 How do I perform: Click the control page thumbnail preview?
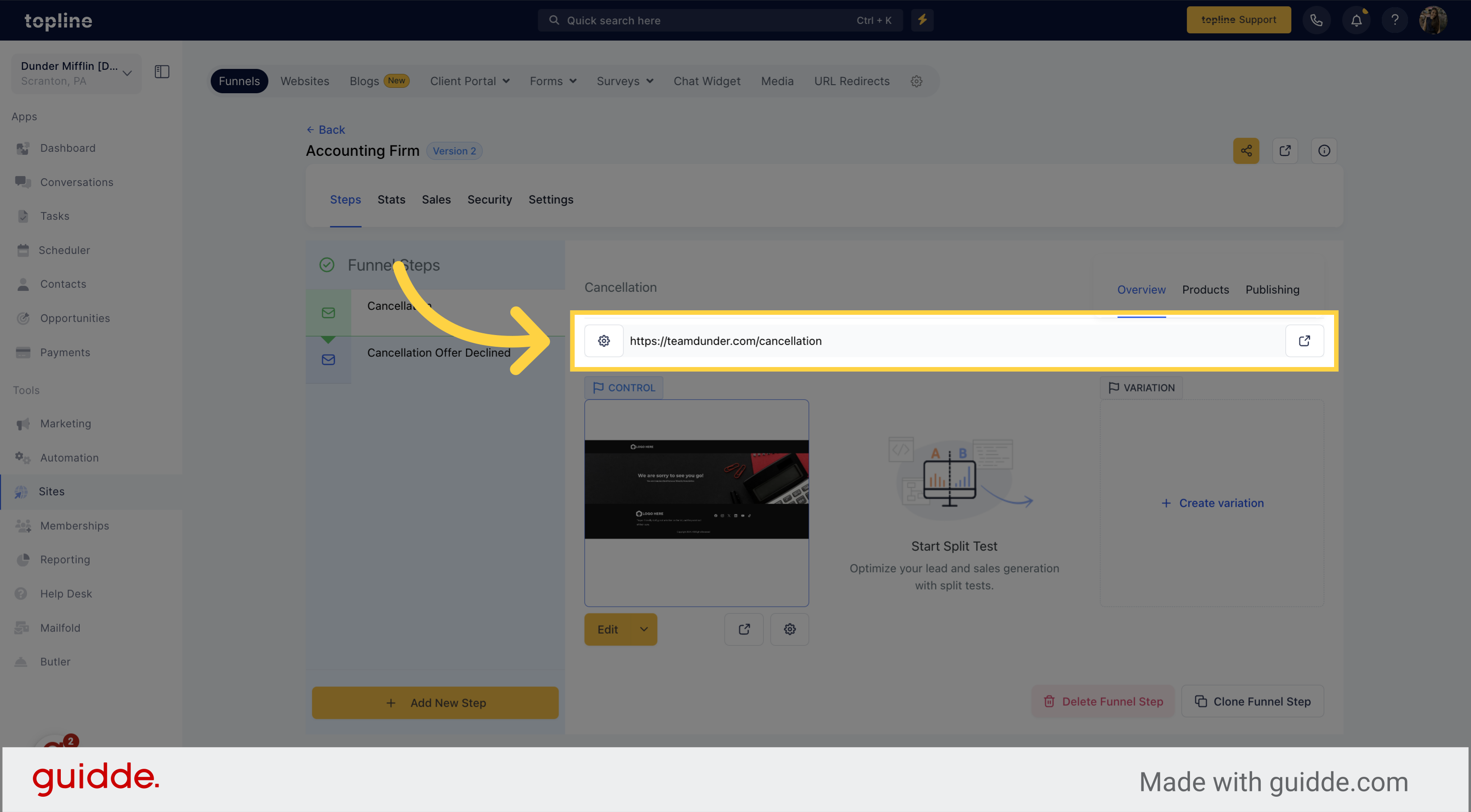697,503
